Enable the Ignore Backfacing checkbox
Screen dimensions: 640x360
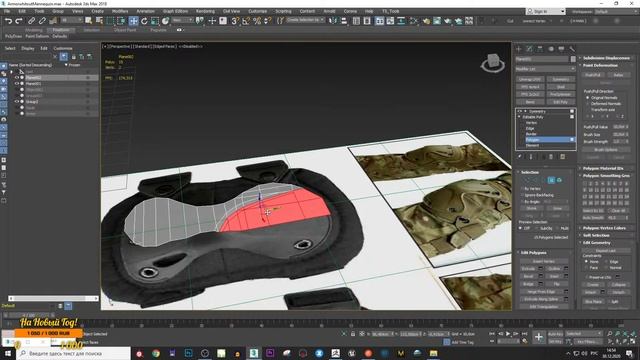pyautogui.click(x=522, y=196)
